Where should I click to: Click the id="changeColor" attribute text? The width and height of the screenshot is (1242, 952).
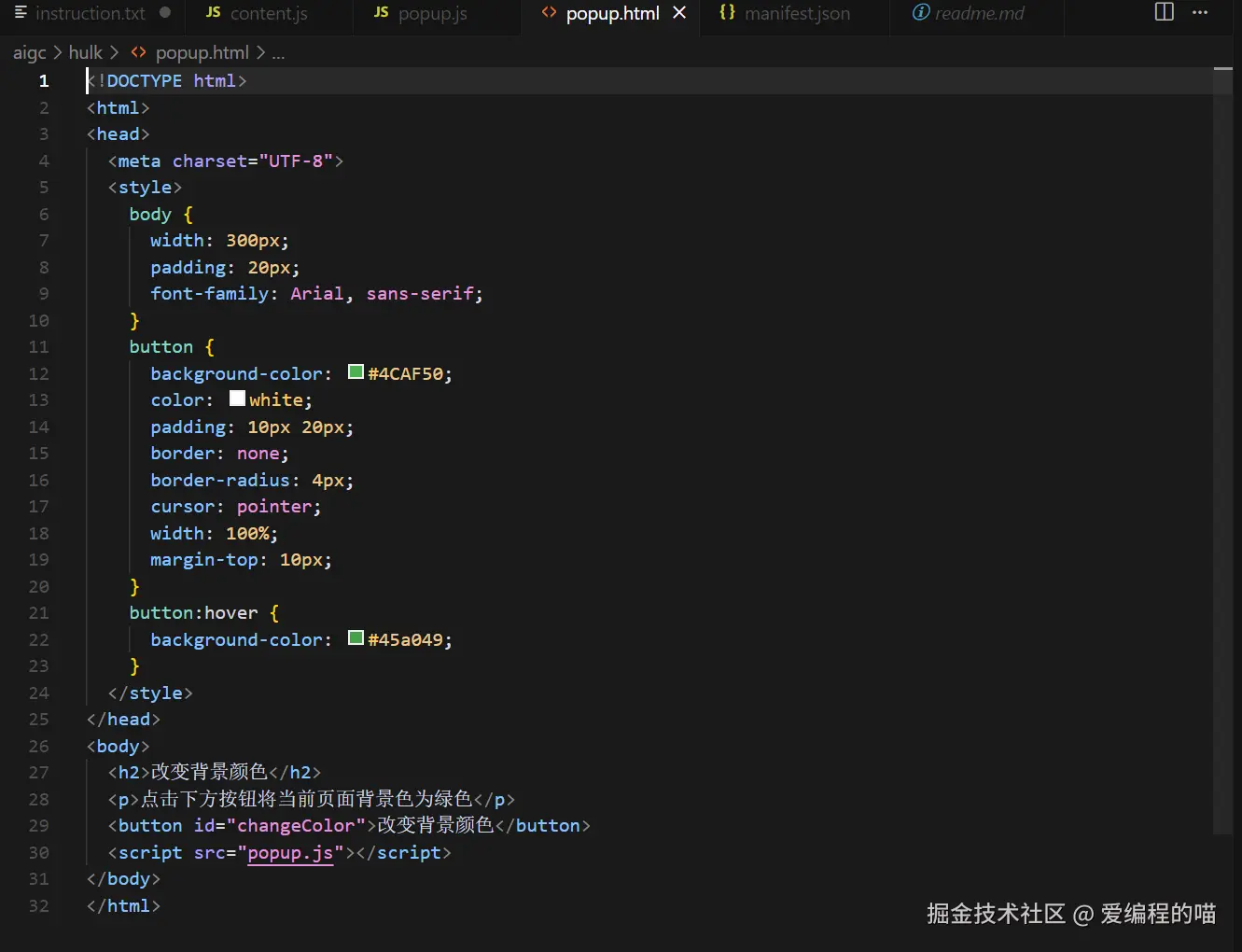tap(280, 826)
